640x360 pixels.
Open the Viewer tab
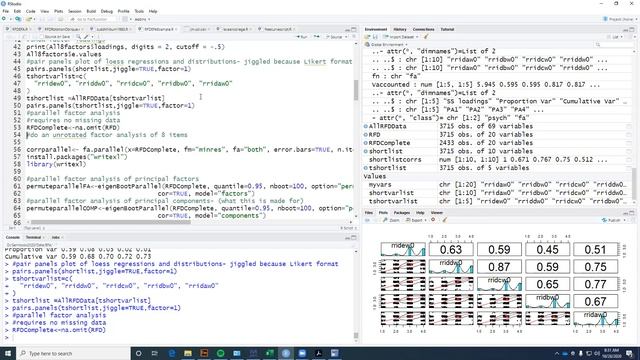coord(436,213)
